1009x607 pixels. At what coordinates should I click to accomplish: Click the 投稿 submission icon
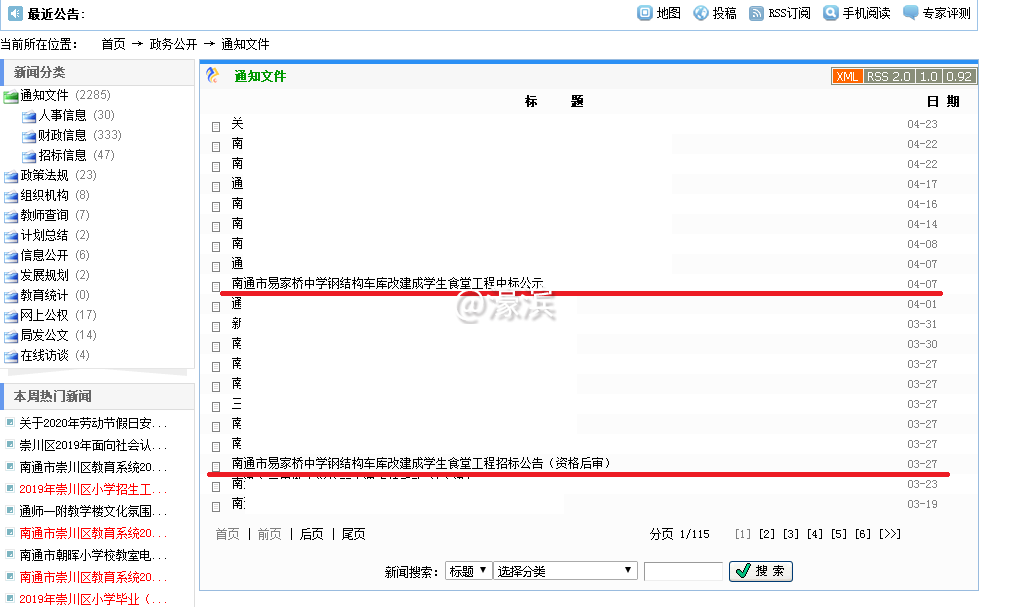click(x=701, y=13)
